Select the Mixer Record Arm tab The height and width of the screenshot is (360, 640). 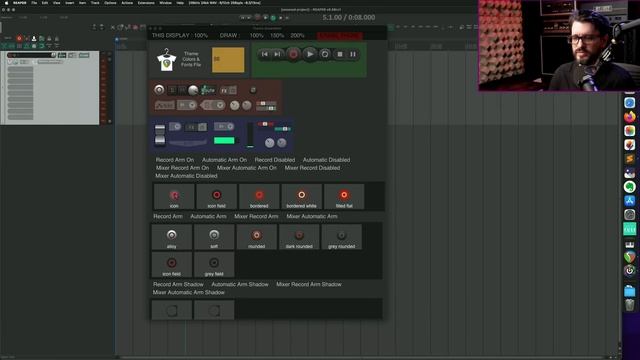pos(256,216)
